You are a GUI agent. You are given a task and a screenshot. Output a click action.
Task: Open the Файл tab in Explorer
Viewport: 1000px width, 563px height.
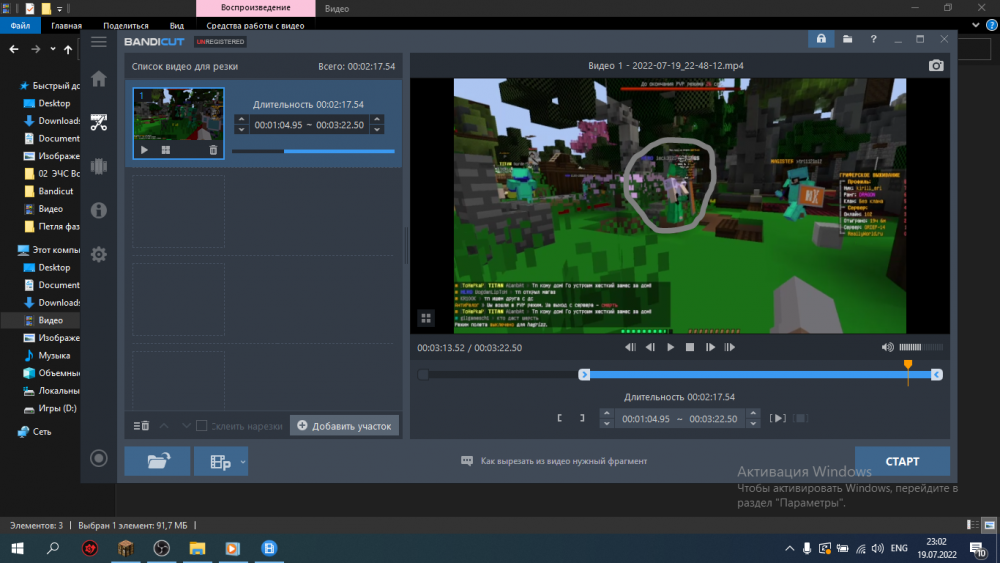coord(20,26)
